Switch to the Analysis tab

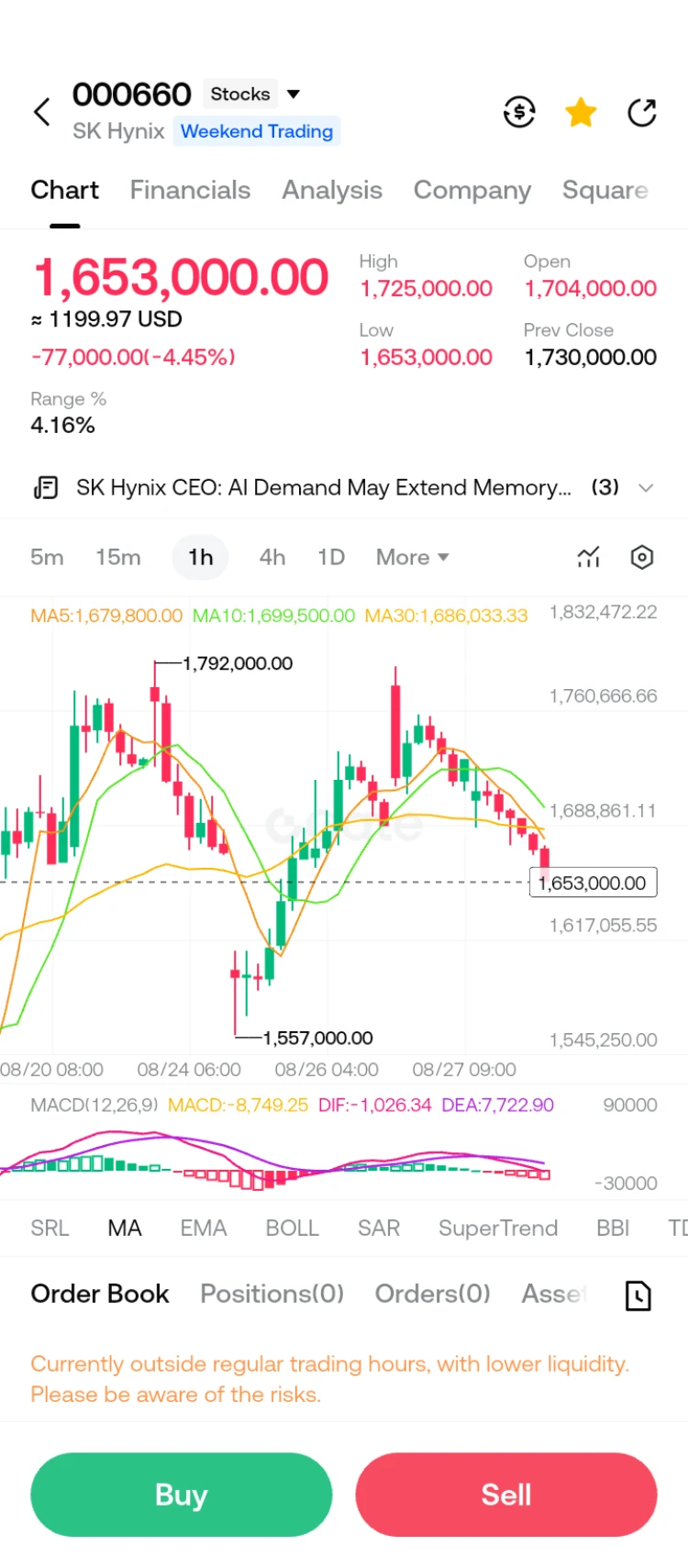click(x=332, y=190)
